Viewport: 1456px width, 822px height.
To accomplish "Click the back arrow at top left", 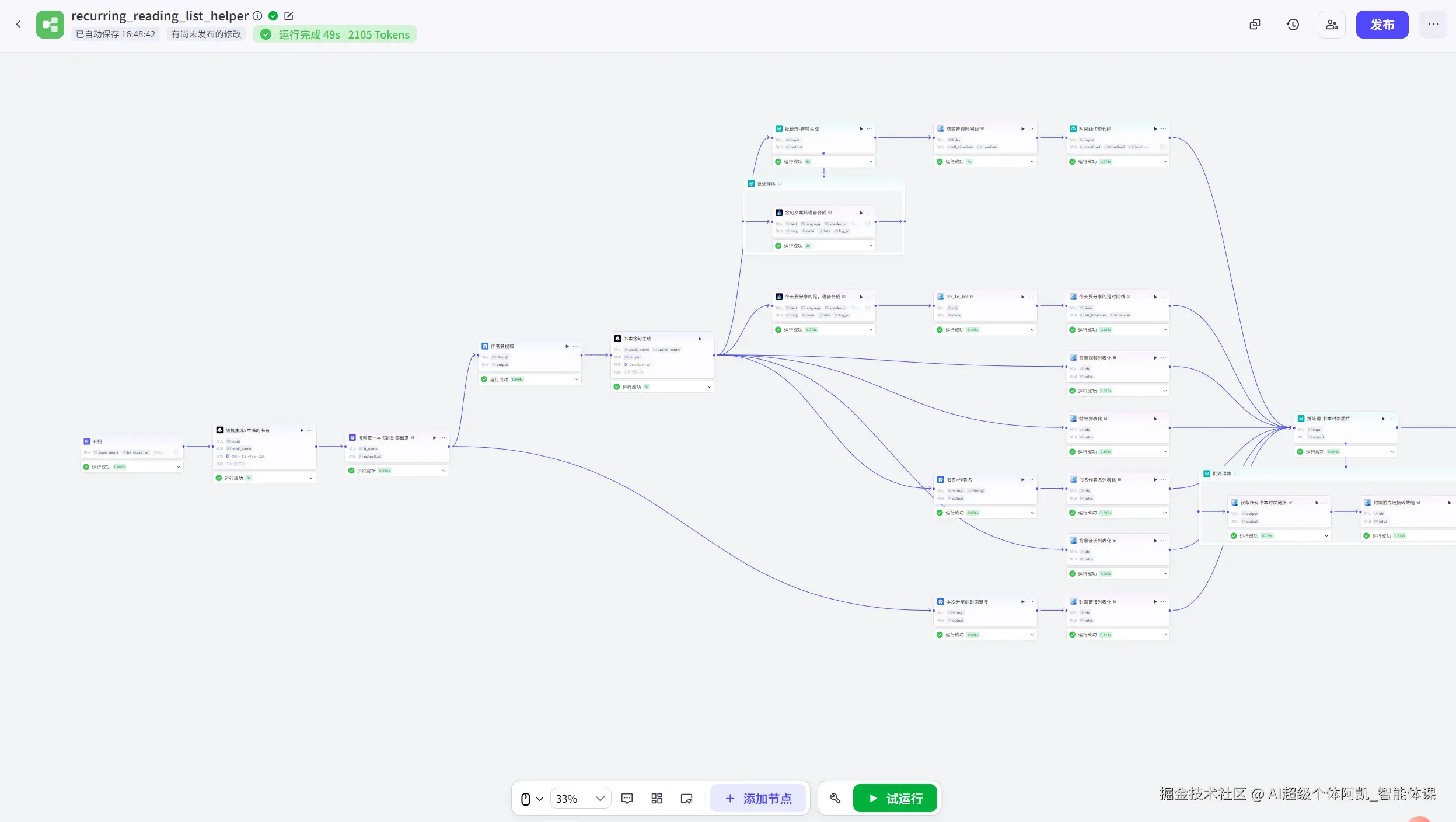I will 19,25.
